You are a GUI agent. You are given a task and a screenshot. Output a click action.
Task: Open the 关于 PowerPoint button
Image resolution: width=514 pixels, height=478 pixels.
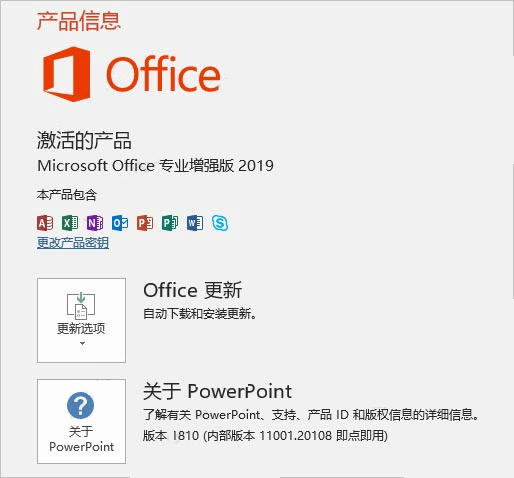(81, 421)
